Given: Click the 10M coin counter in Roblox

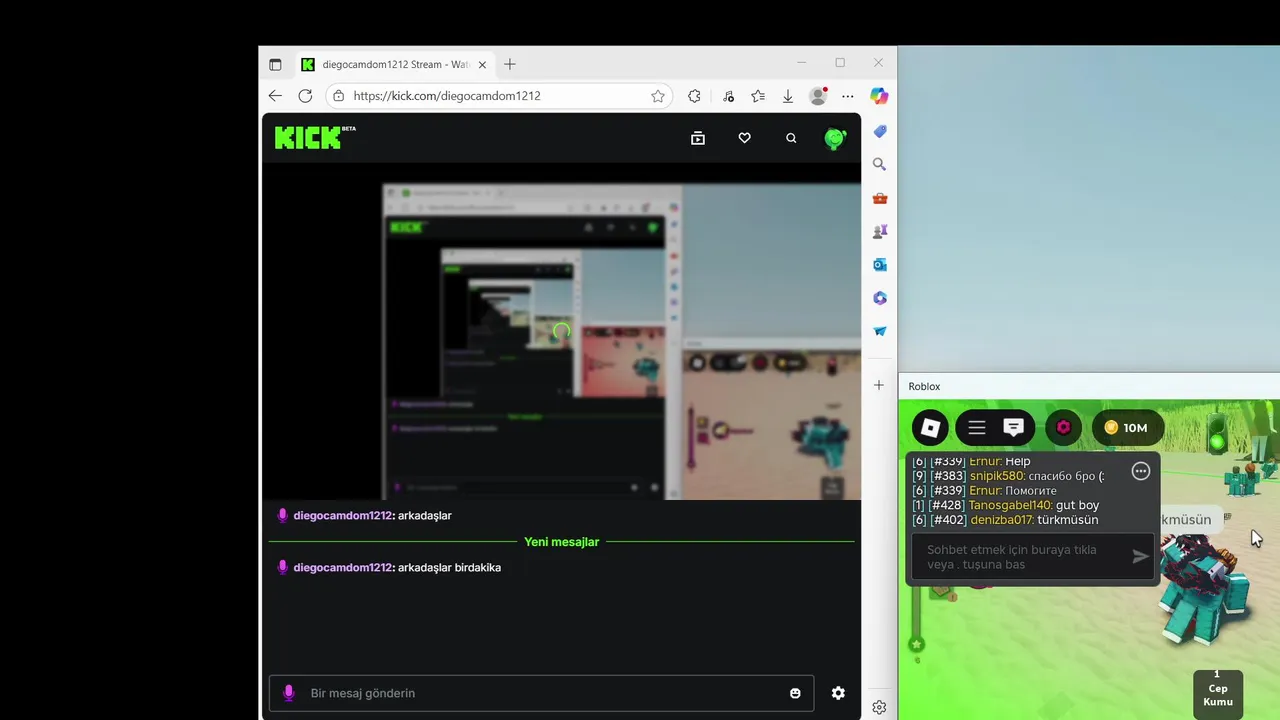Looking at the screenshot, I should click(1127, 428).
